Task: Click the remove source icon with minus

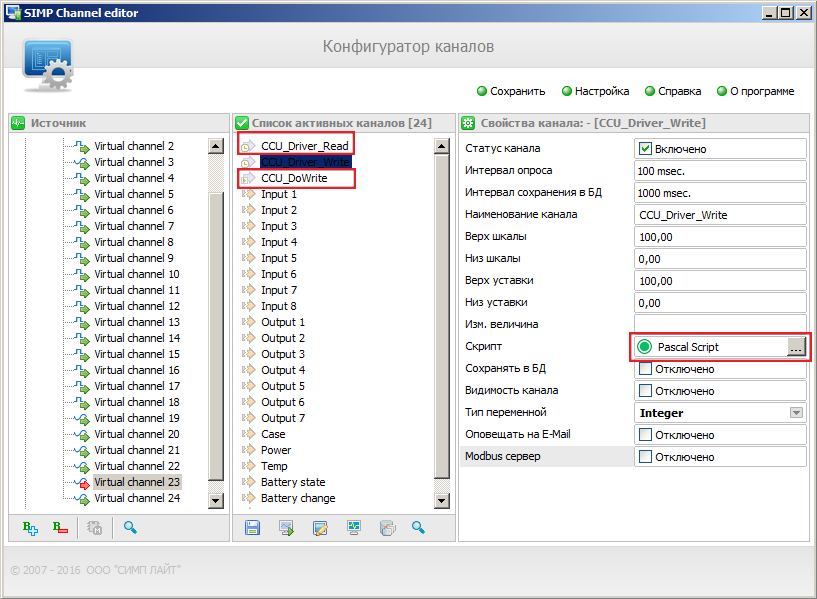Action: tap(60, 528)
